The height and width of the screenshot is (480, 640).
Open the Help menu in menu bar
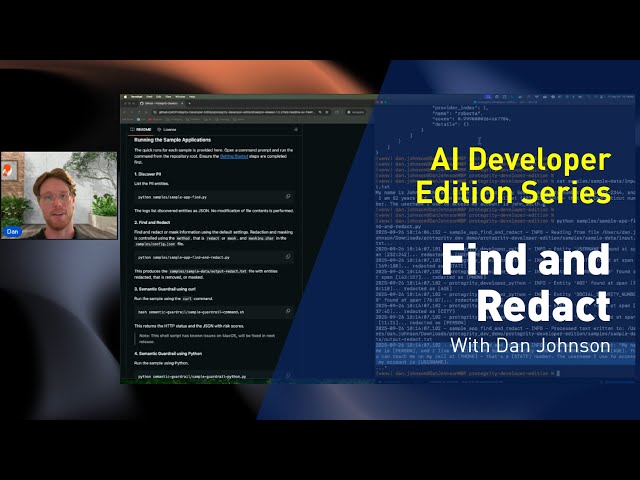coord(192,97)
